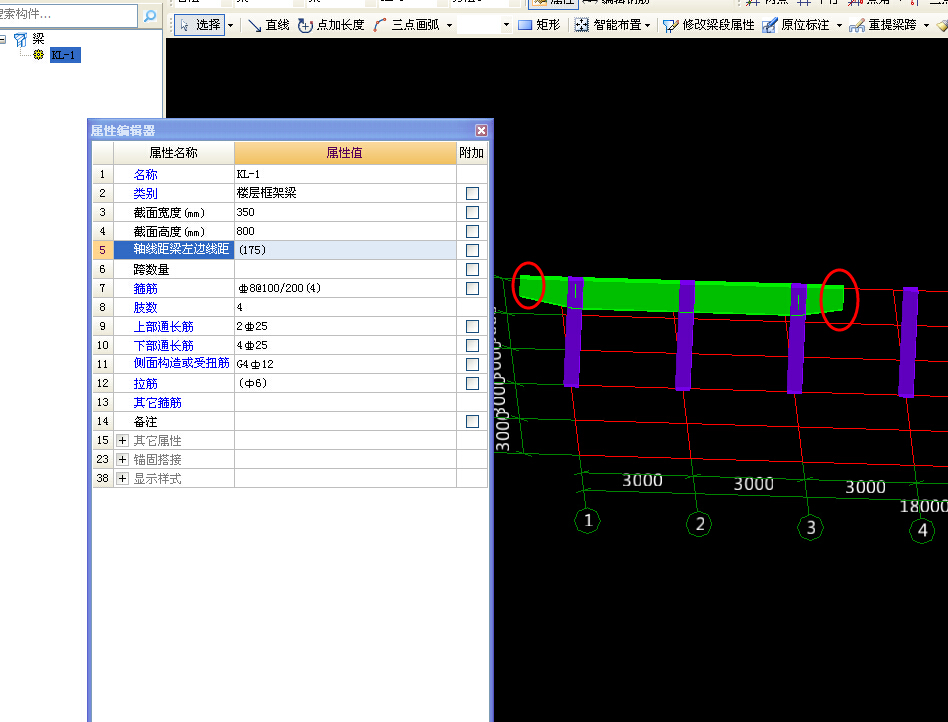Activate the 选择 select tool
This screenshot has width=948, height=722.
tap(200, 25)
